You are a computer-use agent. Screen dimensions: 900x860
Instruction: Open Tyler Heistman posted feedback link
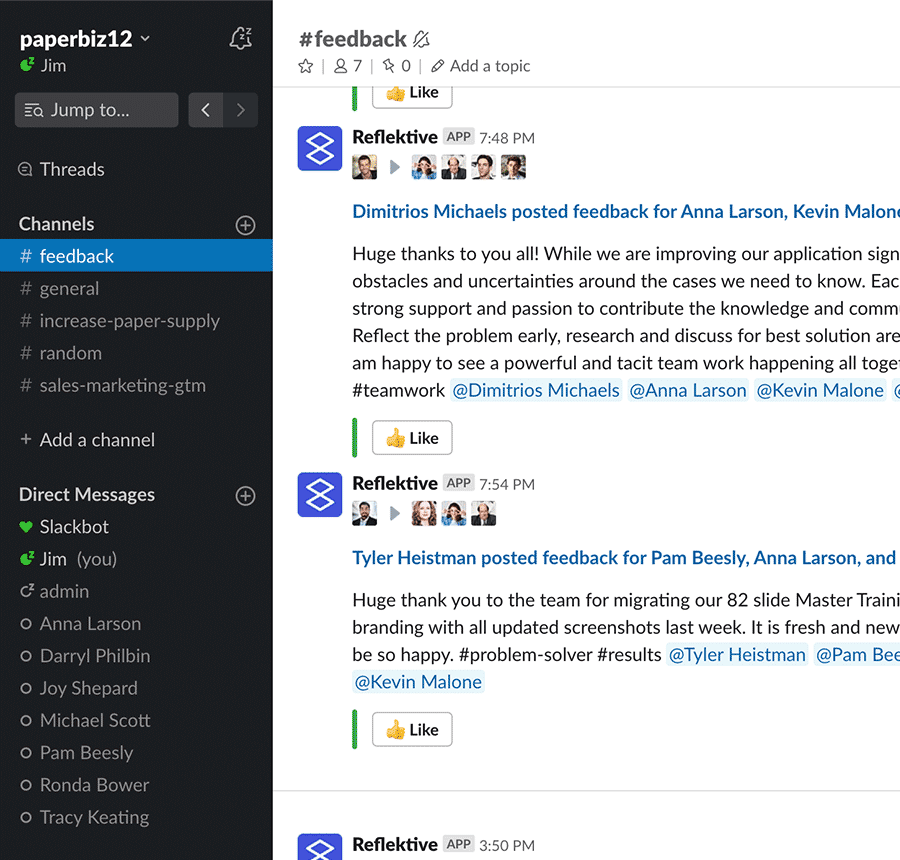[626, 557]
